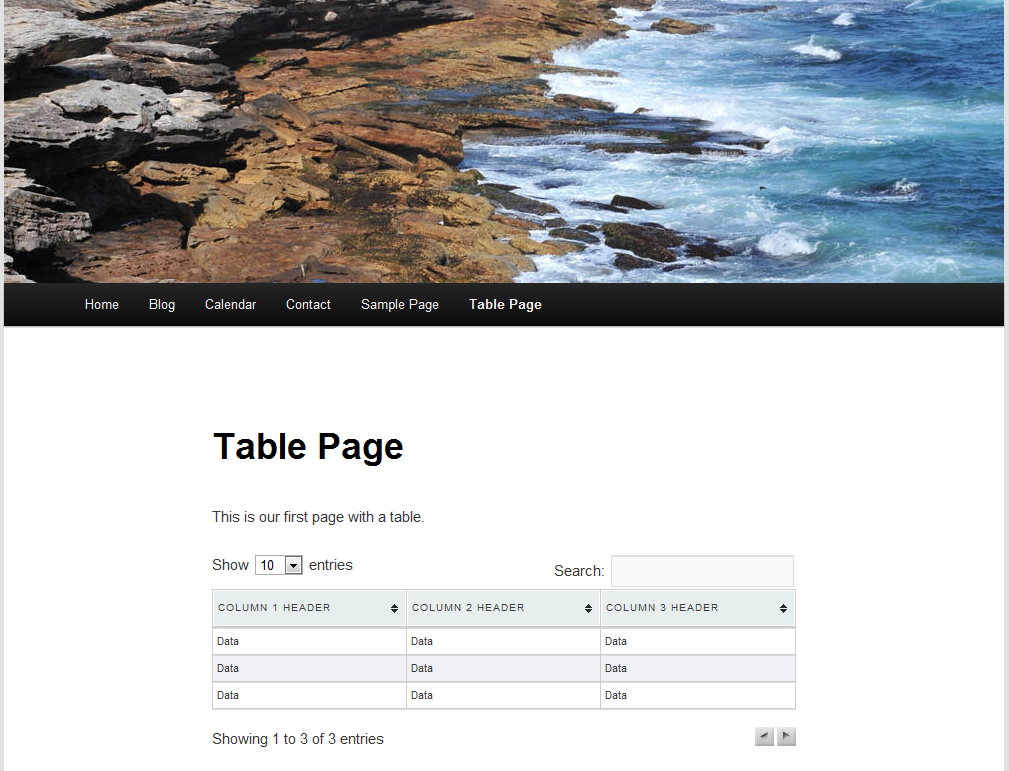
Task: Click the Showing 1 to 3 entries text
Action: (298, 739)
